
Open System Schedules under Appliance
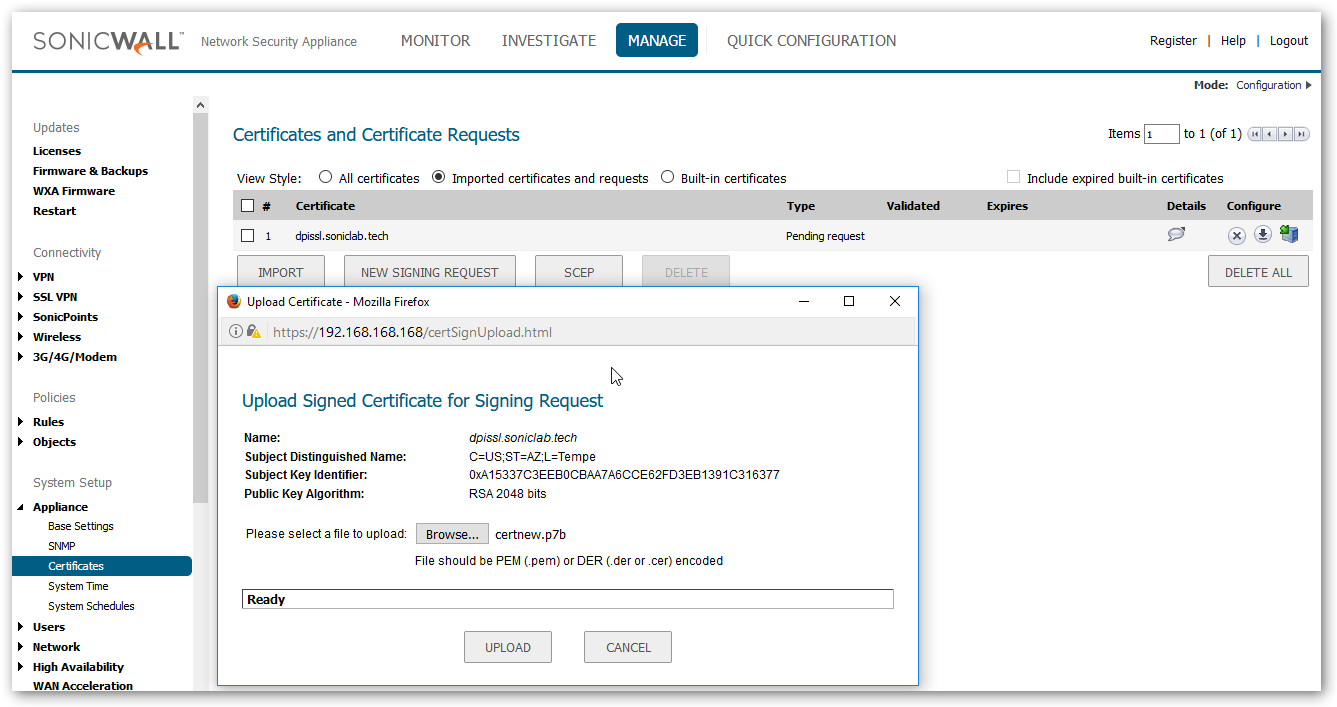click(x=91, y=606)
